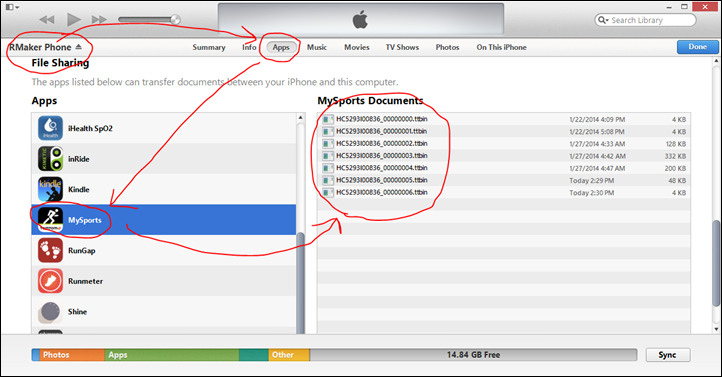
Task: Eject RMaker Phone using the eject icon
Action: [78, 47]
